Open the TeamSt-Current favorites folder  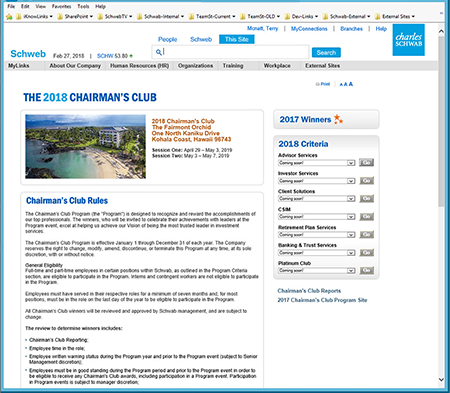(212, 16)
